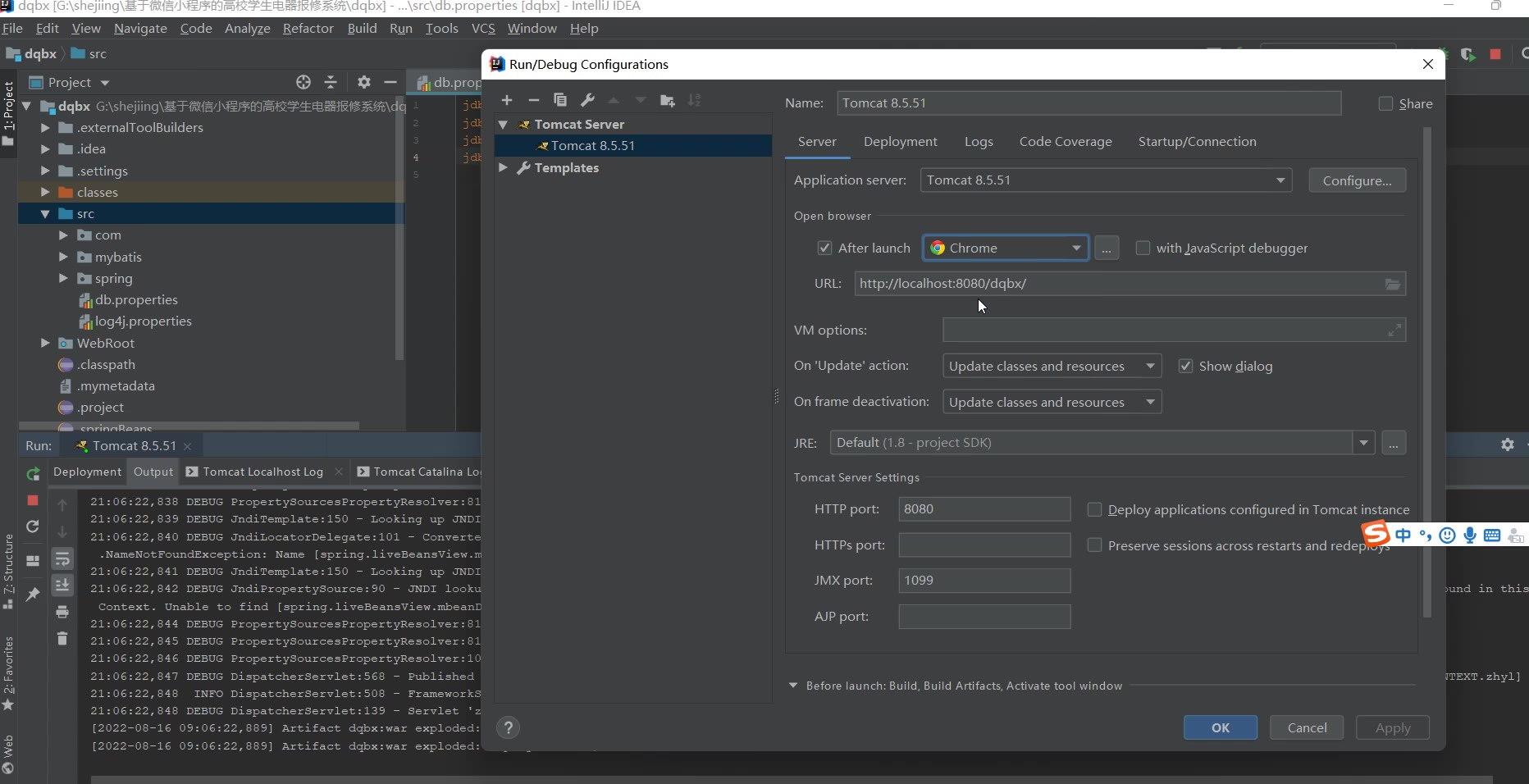This screenshot has width=1529, height=784.
Task: Enable Preserve sessions across restarts checkbox
Action: (x=1094, y=545)
